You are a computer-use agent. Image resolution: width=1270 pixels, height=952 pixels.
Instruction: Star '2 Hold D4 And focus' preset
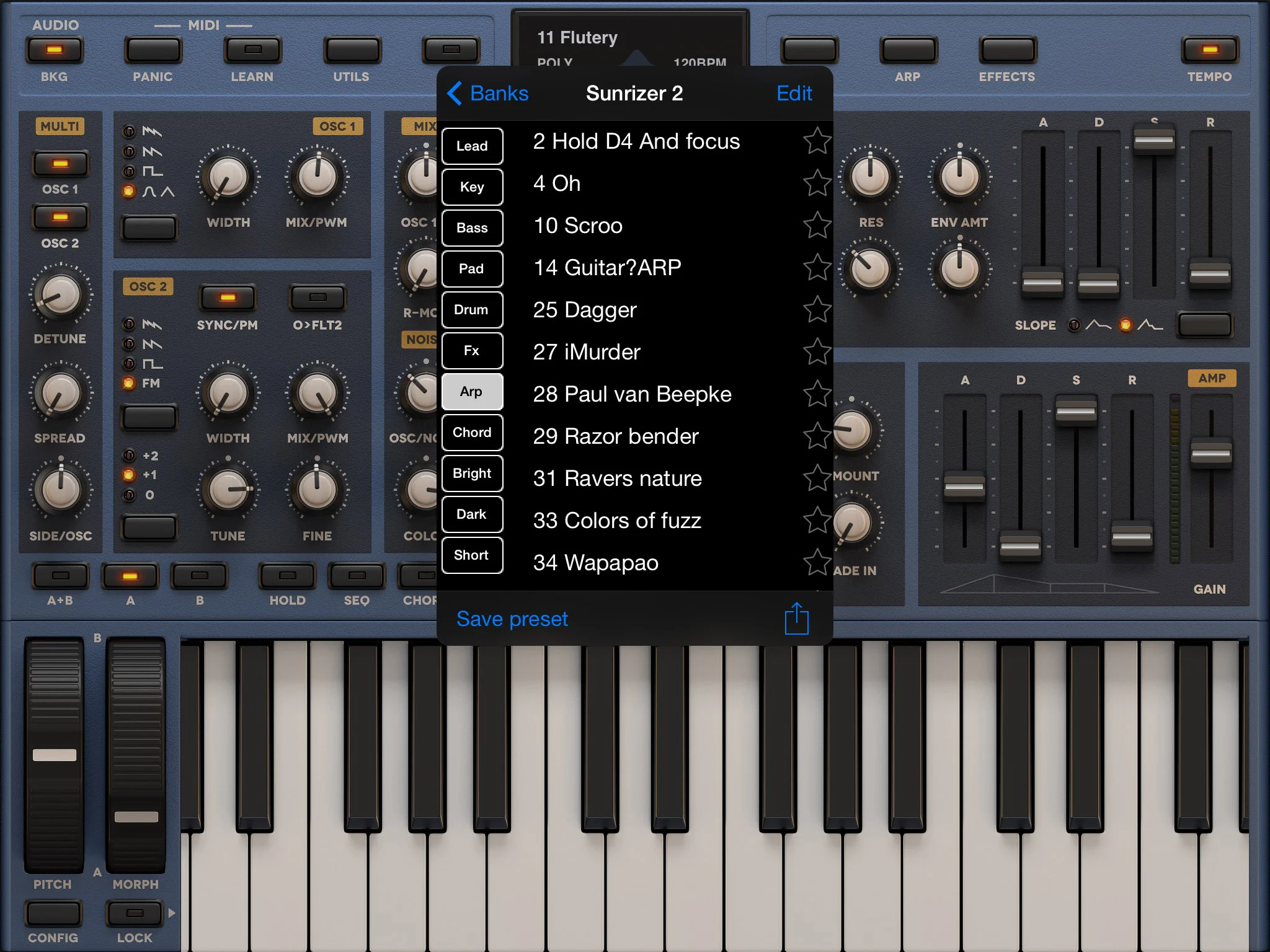(817, 141)
